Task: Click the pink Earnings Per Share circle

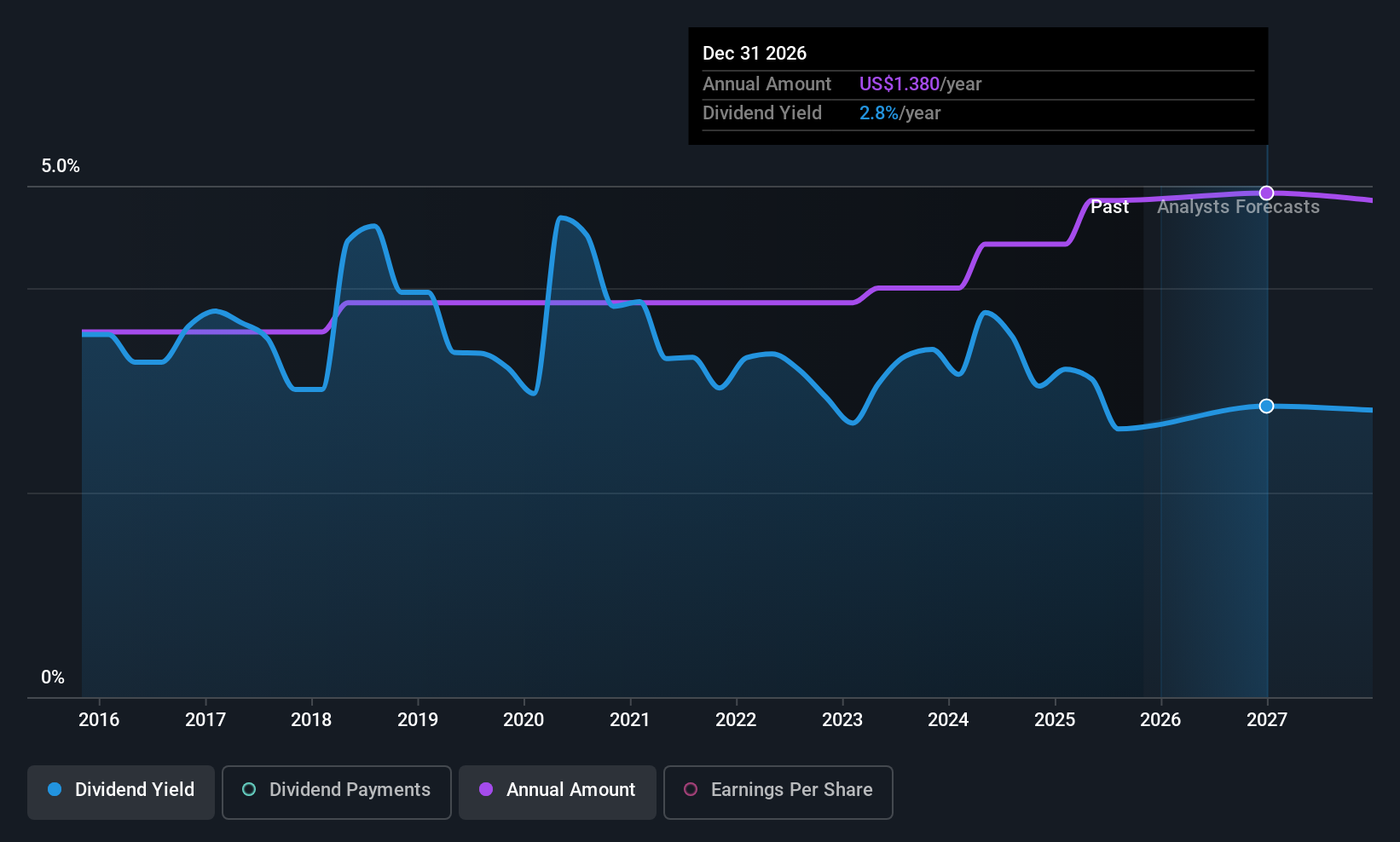Action: click(x=691, y=789)
